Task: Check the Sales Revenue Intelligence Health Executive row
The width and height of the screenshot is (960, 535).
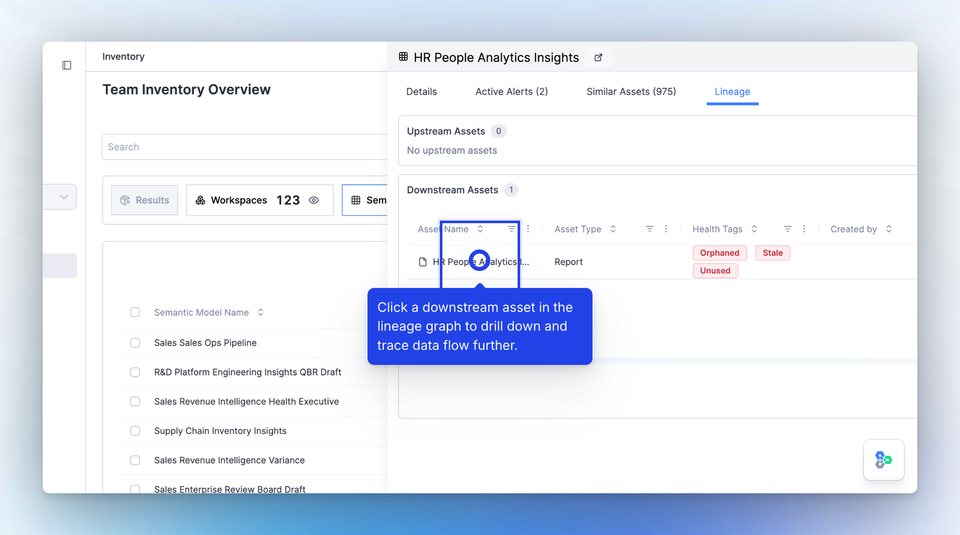Action: 135,402
